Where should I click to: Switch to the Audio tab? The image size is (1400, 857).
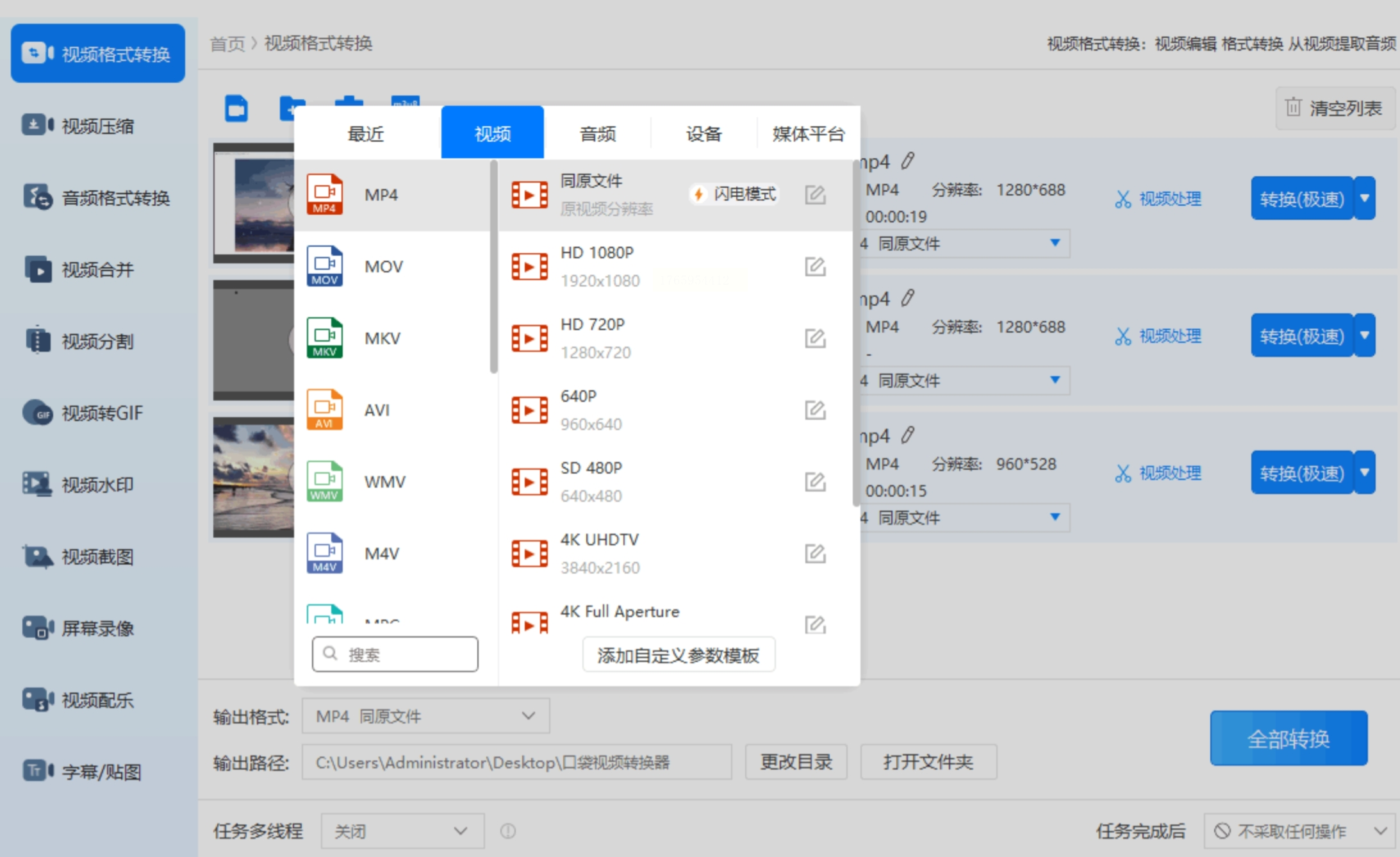(597, 133)
